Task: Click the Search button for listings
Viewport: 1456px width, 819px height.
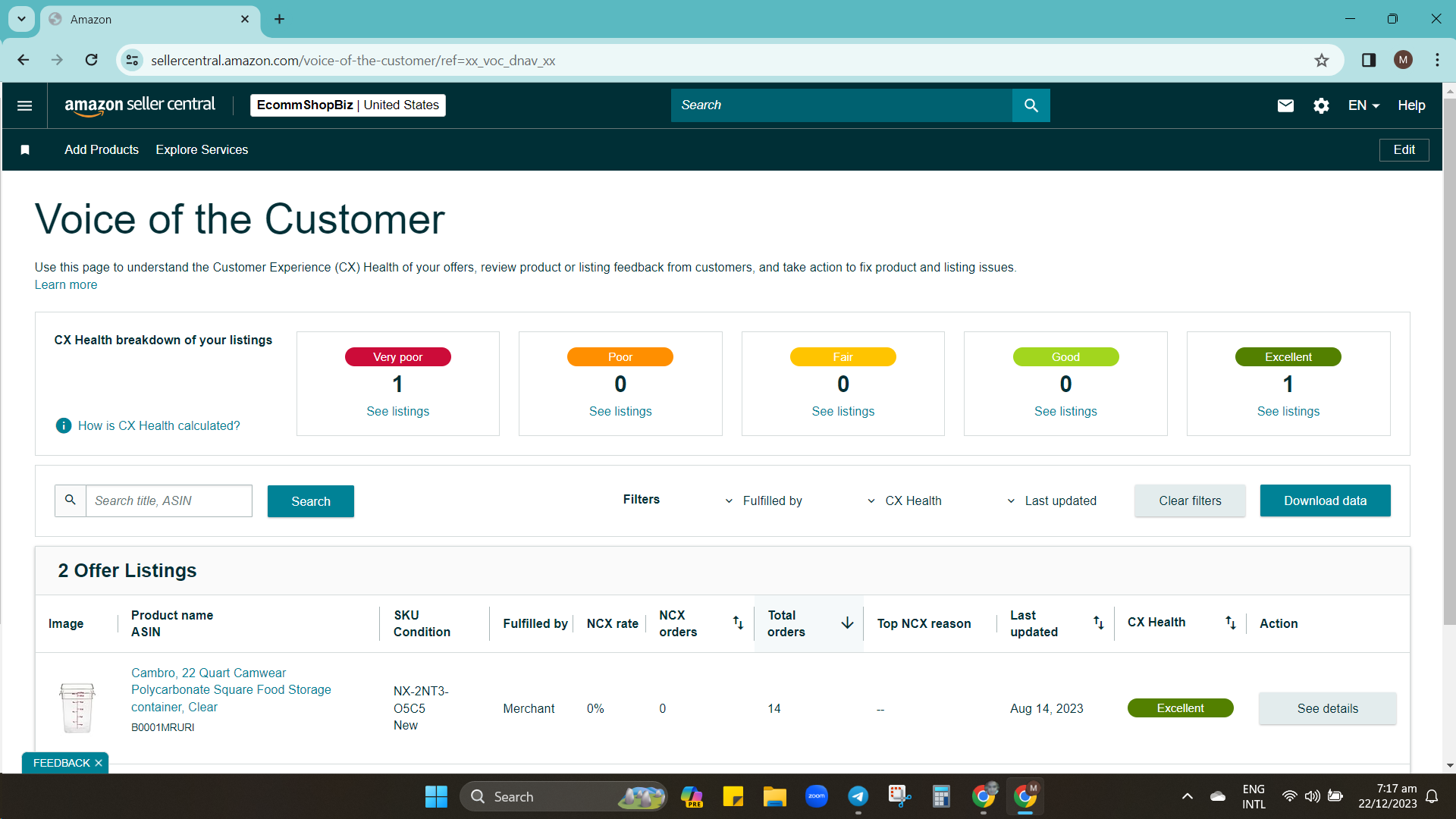Action: [311, 501]
